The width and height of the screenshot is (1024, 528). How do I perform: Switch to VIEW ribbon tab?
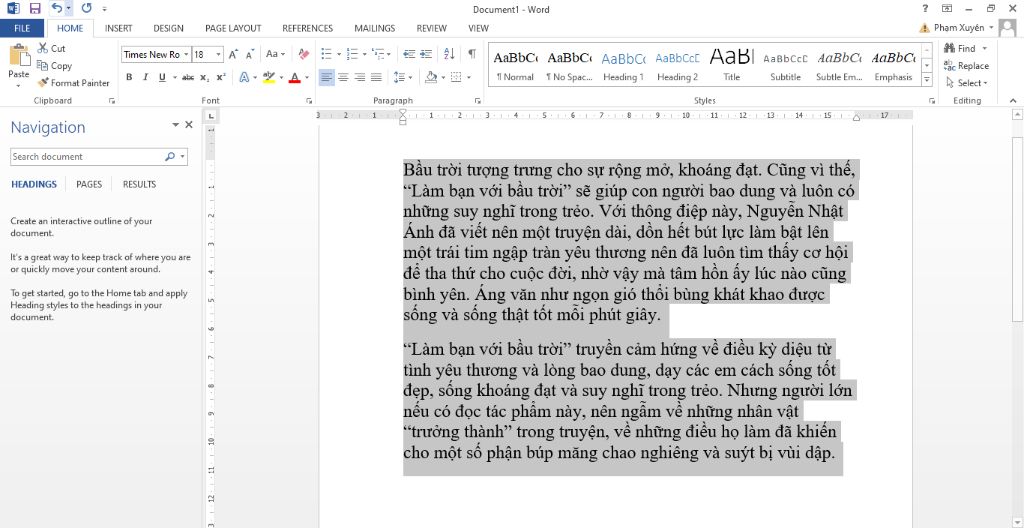[479, 28]
